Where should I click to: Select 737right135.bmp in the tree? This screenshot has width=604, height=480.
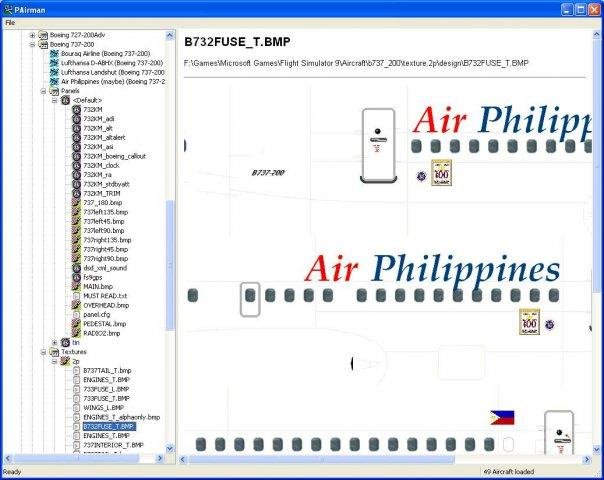(107, 240)
